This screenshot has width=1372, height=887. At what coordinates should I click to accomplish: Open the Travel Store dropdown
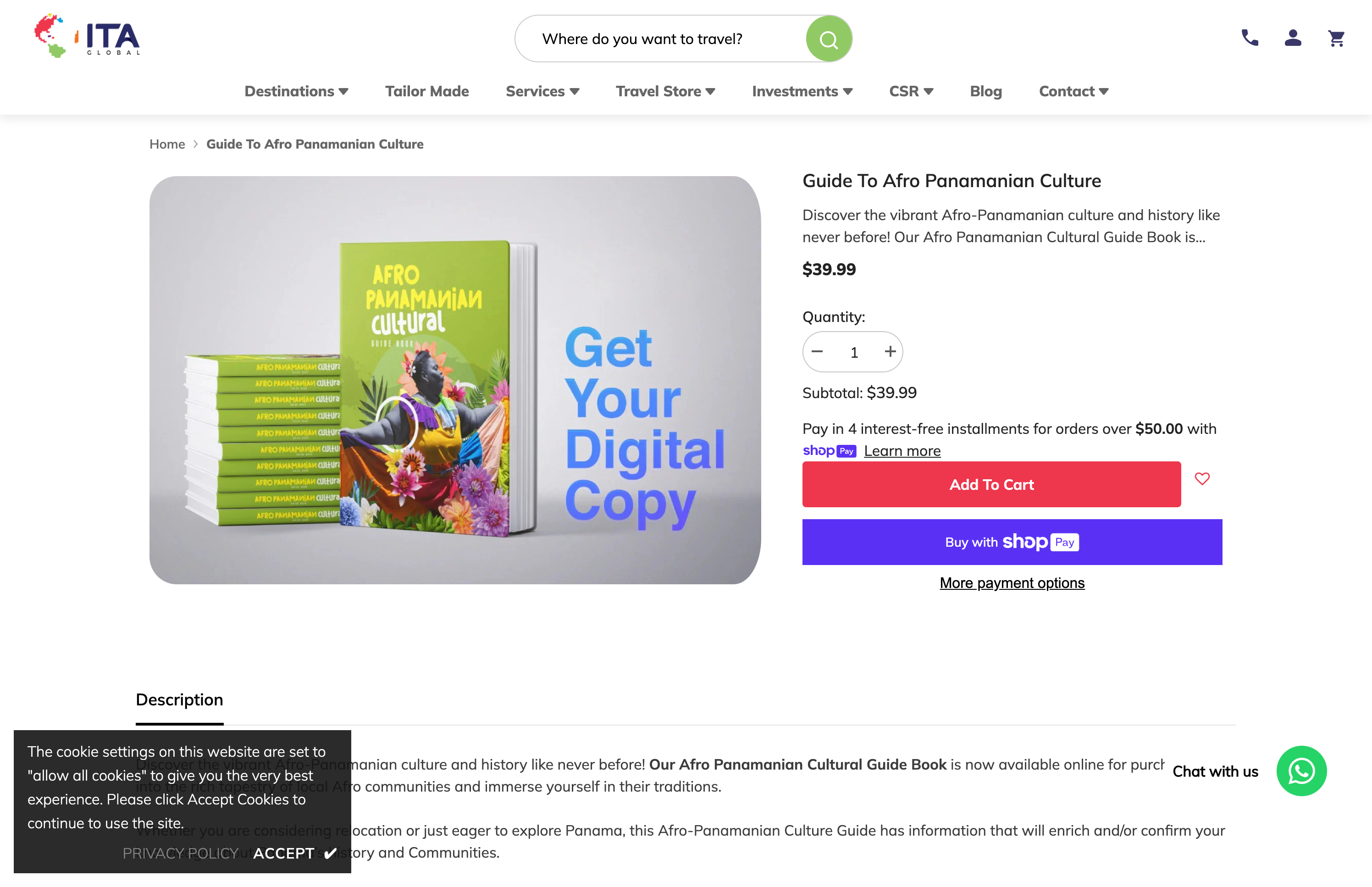(x=665, y=91)
